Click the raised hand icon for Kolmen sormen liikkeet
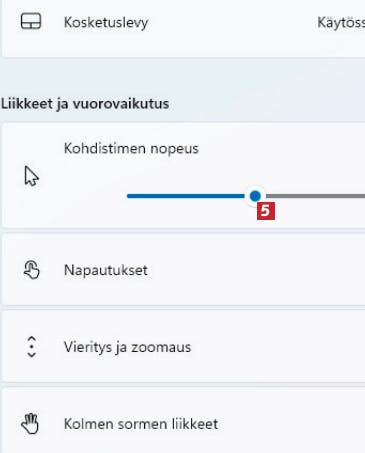This screenshot has height=453, width=365. 30,424
